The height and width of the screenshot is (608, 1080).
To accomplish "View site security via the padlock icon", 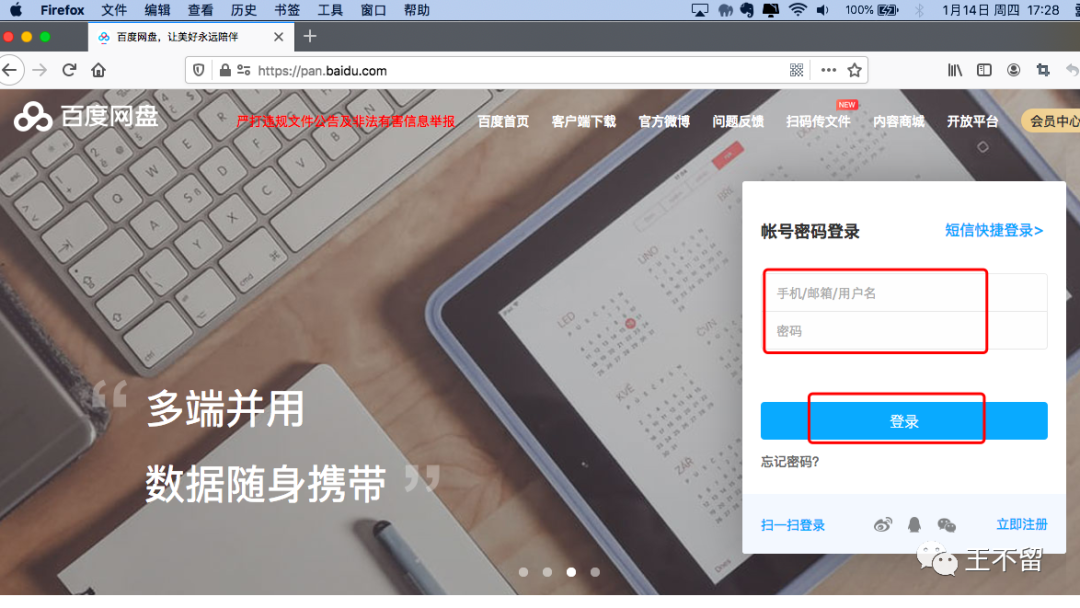I will point(225,70).
